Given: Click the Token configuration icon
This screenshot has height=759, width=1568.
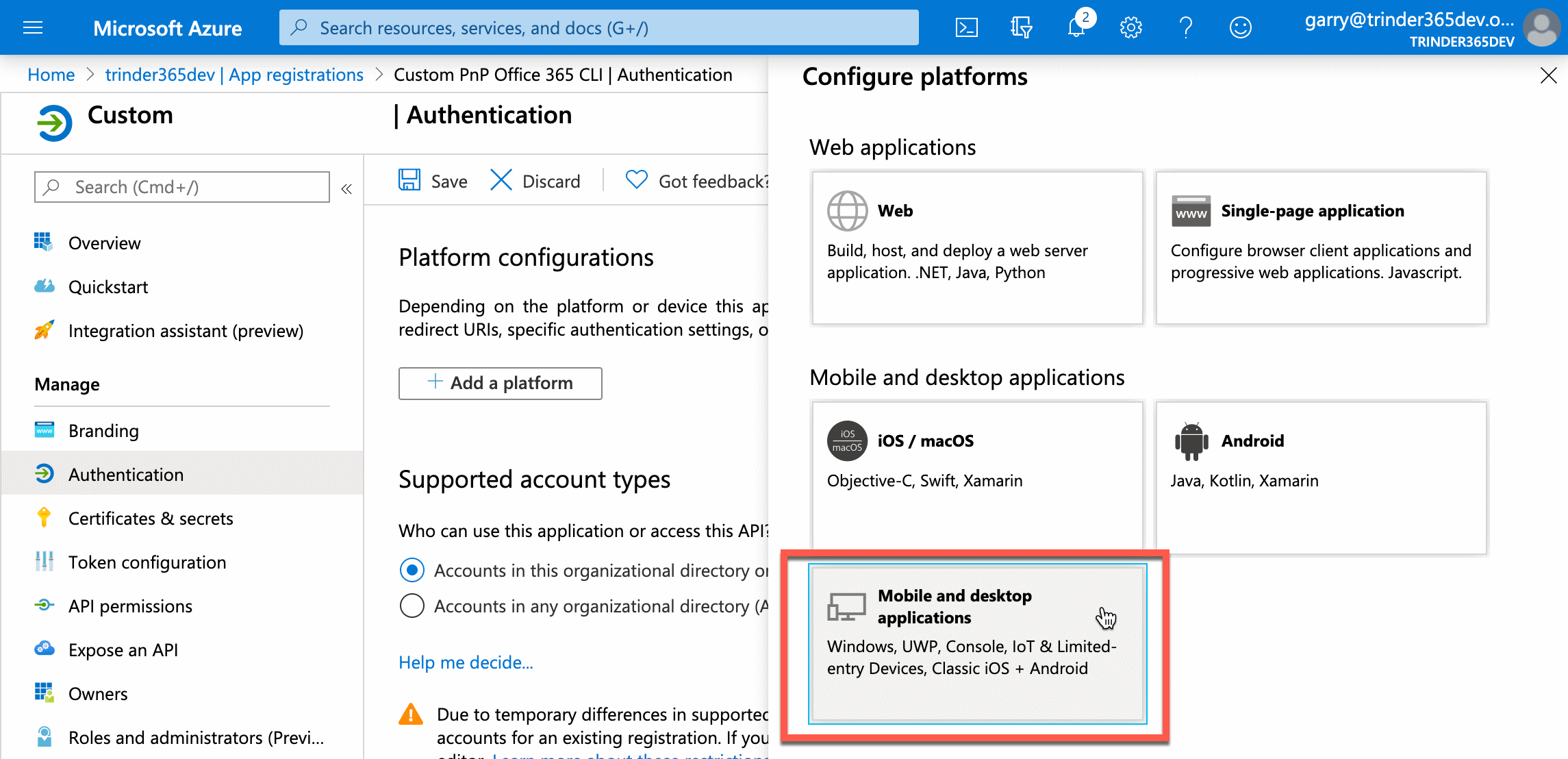Looking at the screenshot, I should tap(44, 561).
